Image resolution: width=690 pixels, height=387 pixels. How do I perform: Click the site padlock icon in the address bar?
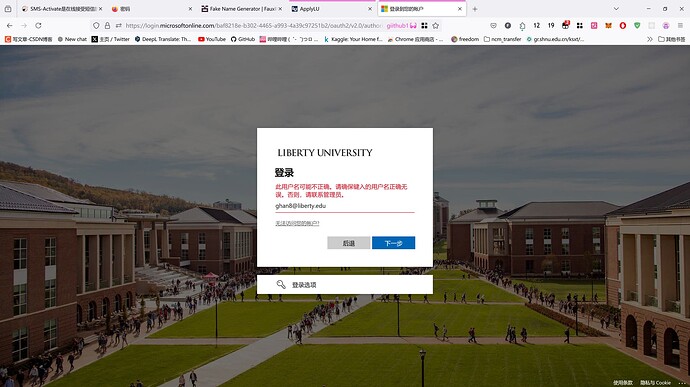click(x=107, y=26)
